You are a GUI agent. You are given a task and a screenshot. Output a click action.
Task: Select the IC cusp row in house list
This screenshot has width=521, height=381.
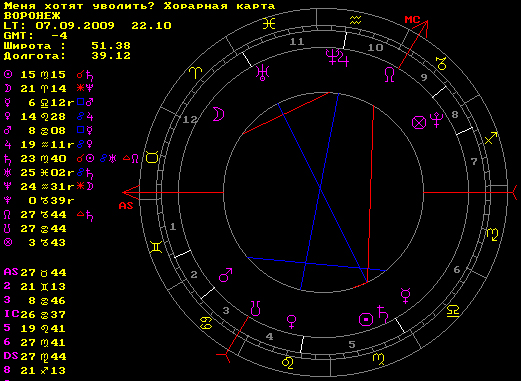pyautogui.click(x=35, y=314)
